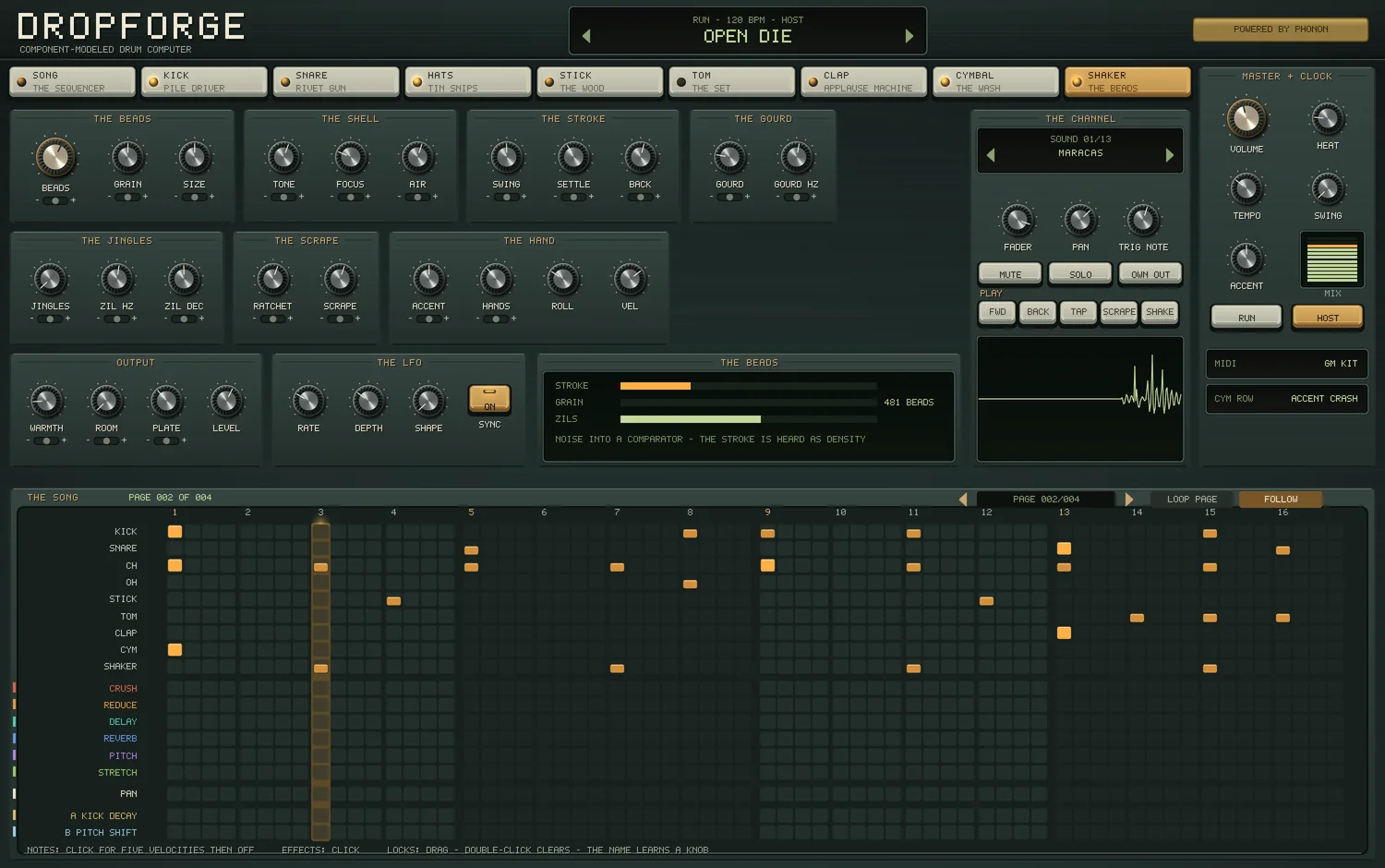The height and width of the screenshot is (868, 1385).
Task: Click the HOST clock button
Action: pos(1328,318)
